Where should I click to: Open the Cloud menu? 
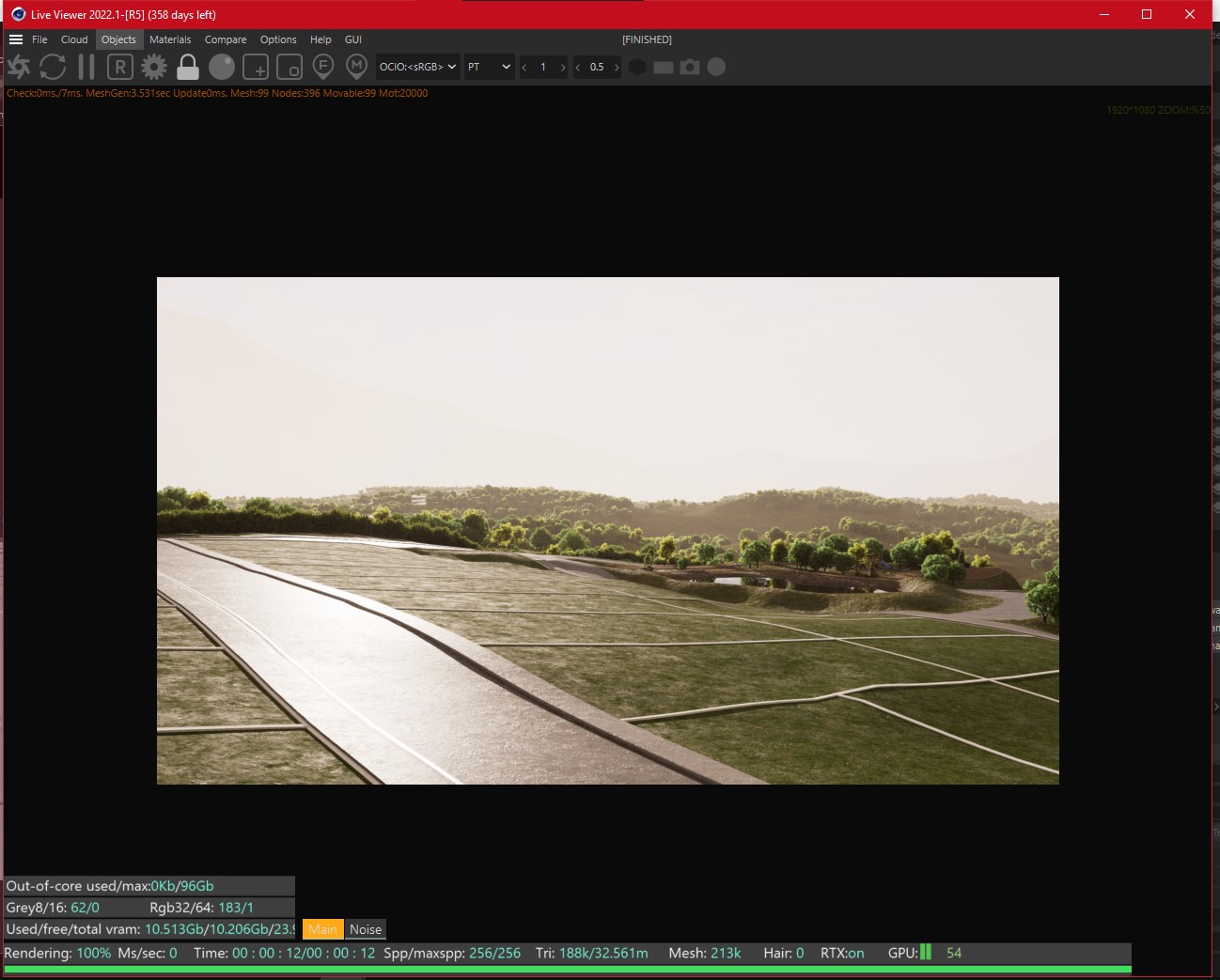74,39
